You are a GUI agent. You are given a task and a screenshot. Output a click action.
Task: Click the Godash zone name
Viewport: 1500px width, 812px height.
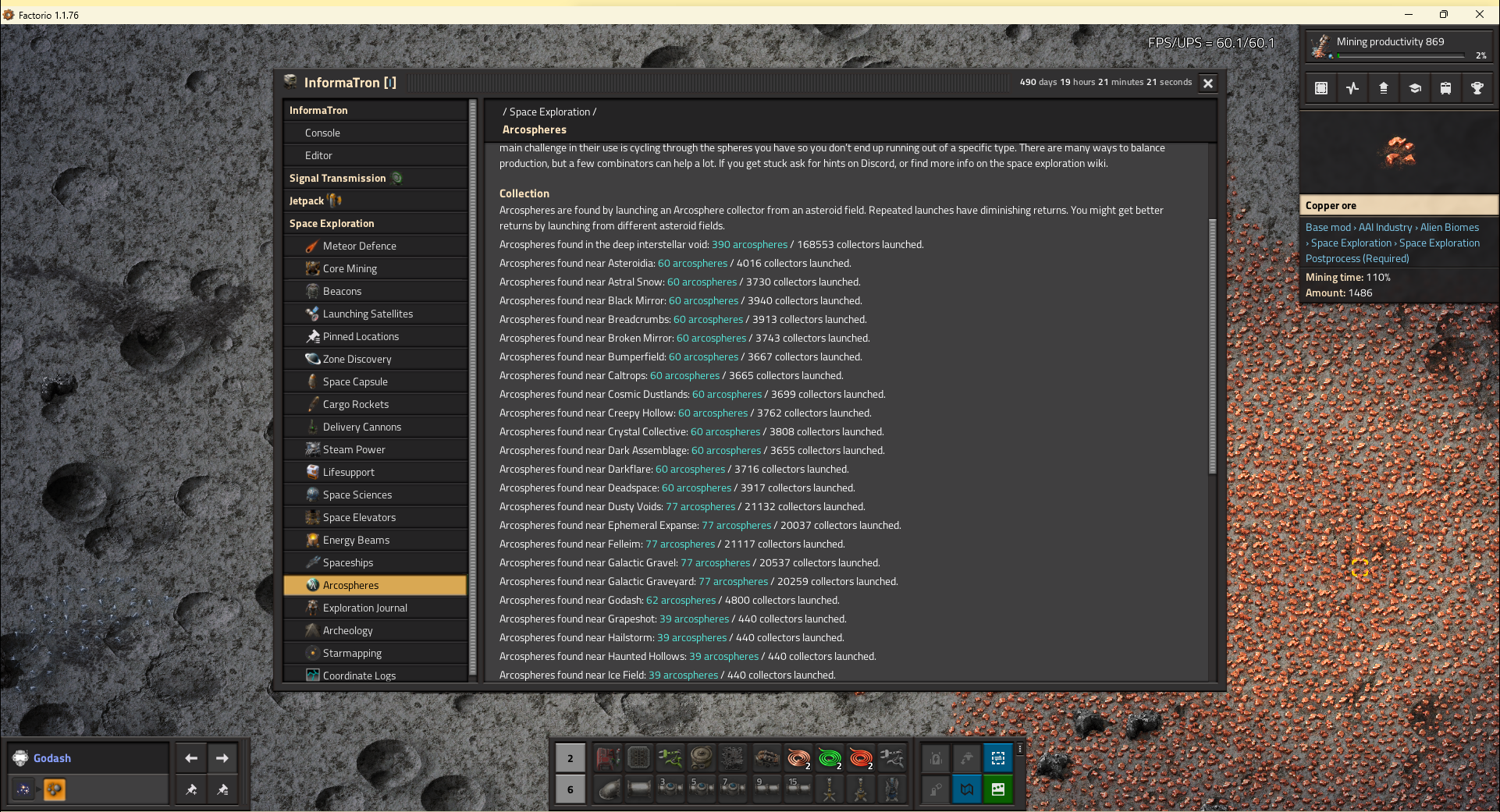click(52, 758)
